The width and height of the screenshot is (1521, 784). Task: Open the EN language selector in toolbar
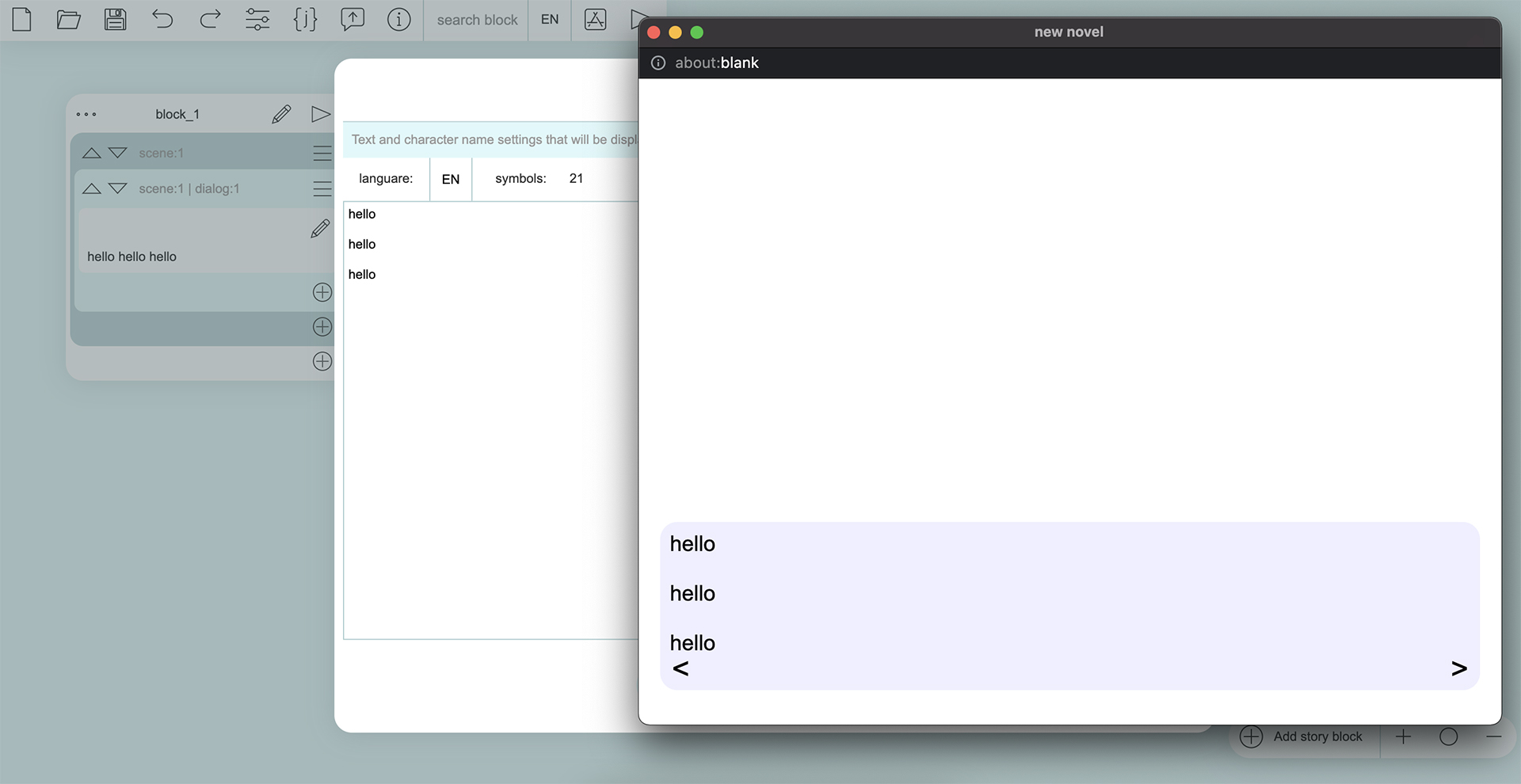click(550, 20)
